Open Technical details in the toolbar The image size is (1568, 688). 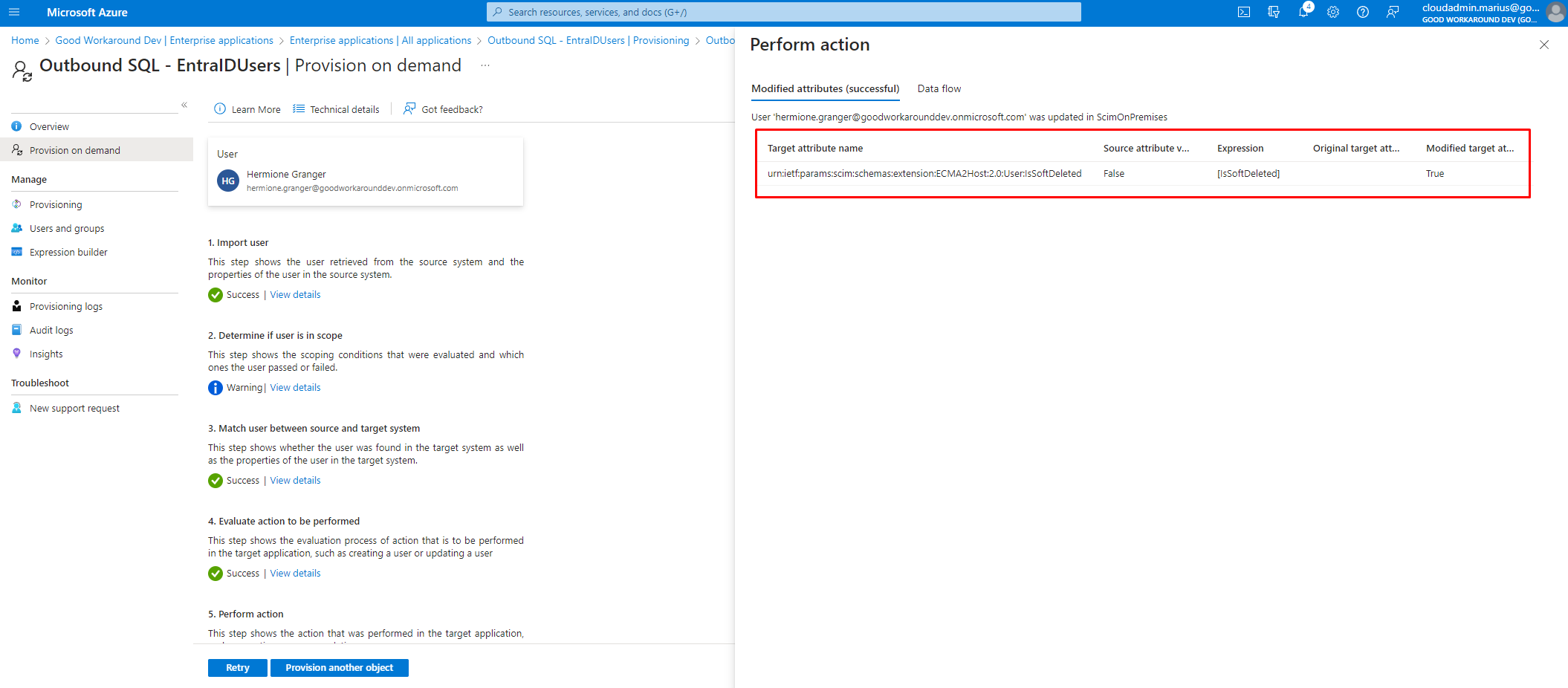point(336,109)
